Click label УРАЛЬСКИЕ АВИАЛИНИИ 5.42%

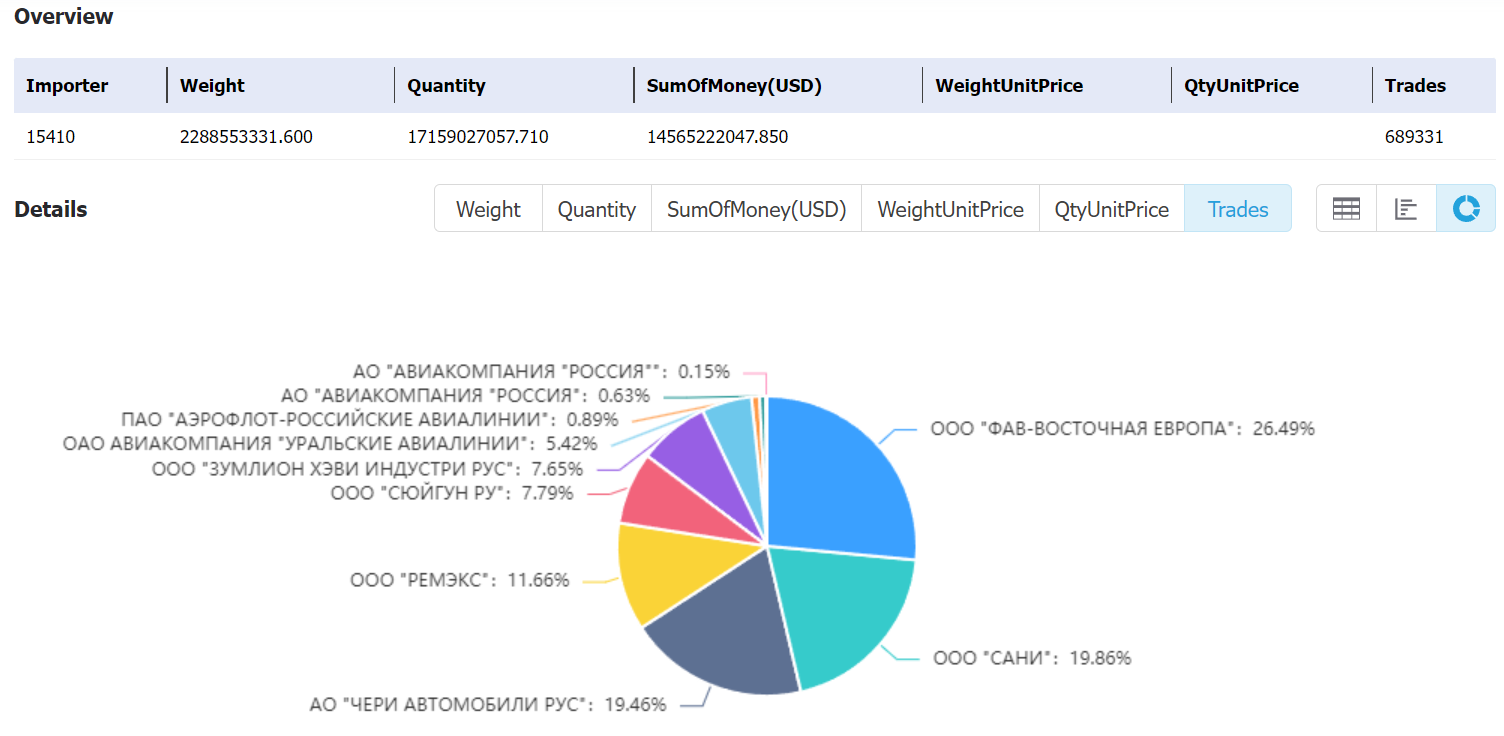(x=330, y=443)
